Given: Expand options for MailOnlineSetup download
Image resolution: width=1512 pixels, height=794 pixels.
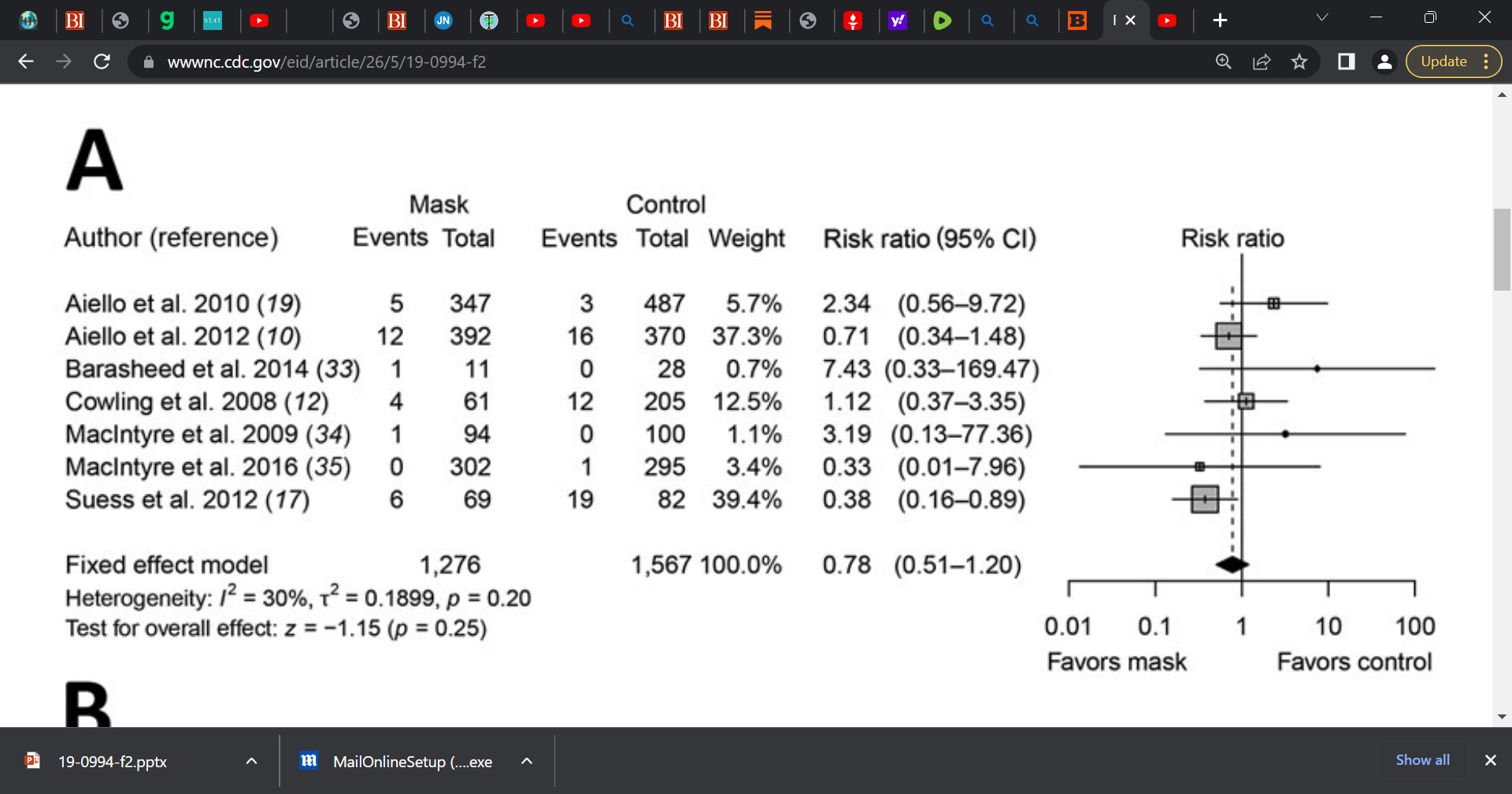Looking at the screenshot, I should click(527, 761).
